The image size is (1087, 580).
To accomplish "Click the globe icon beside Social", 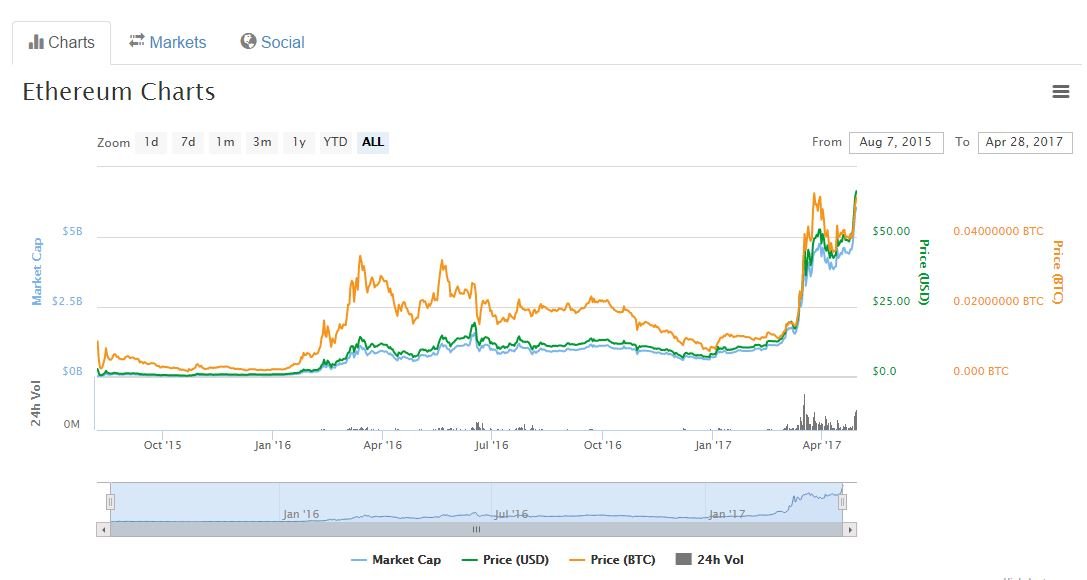I will click(x=248, y=42).
